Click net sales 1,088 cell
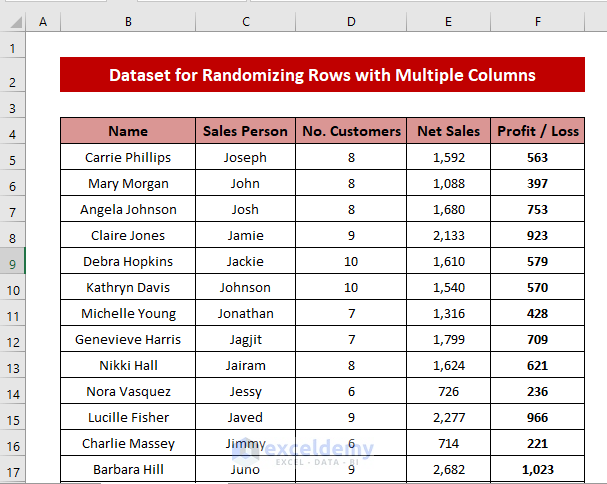This screenshot has height=484, width=607. (448, 183)
